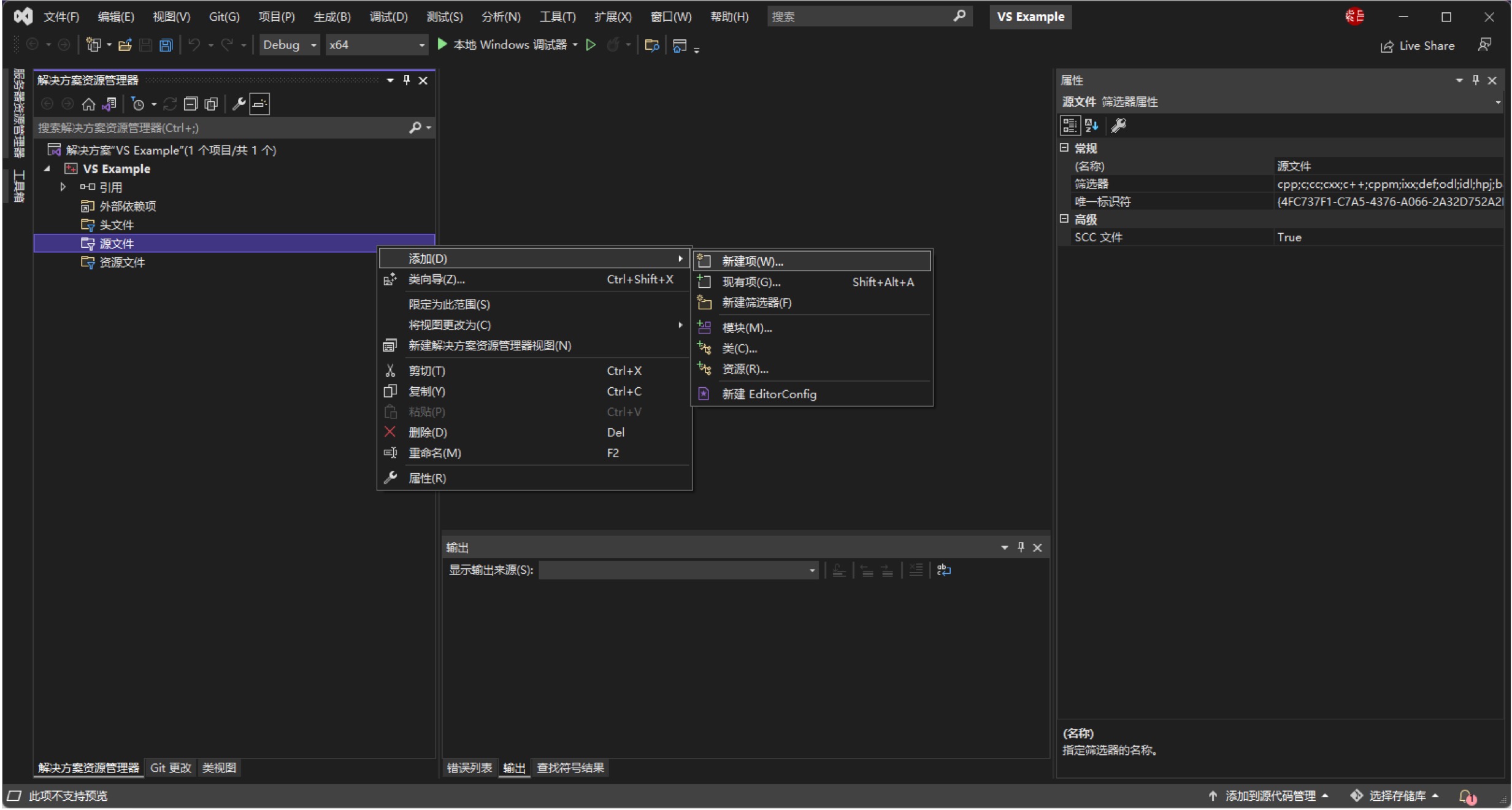Toggle Categorized view in Properties panel
1512x810 pixels.
tap(1070, 126)
